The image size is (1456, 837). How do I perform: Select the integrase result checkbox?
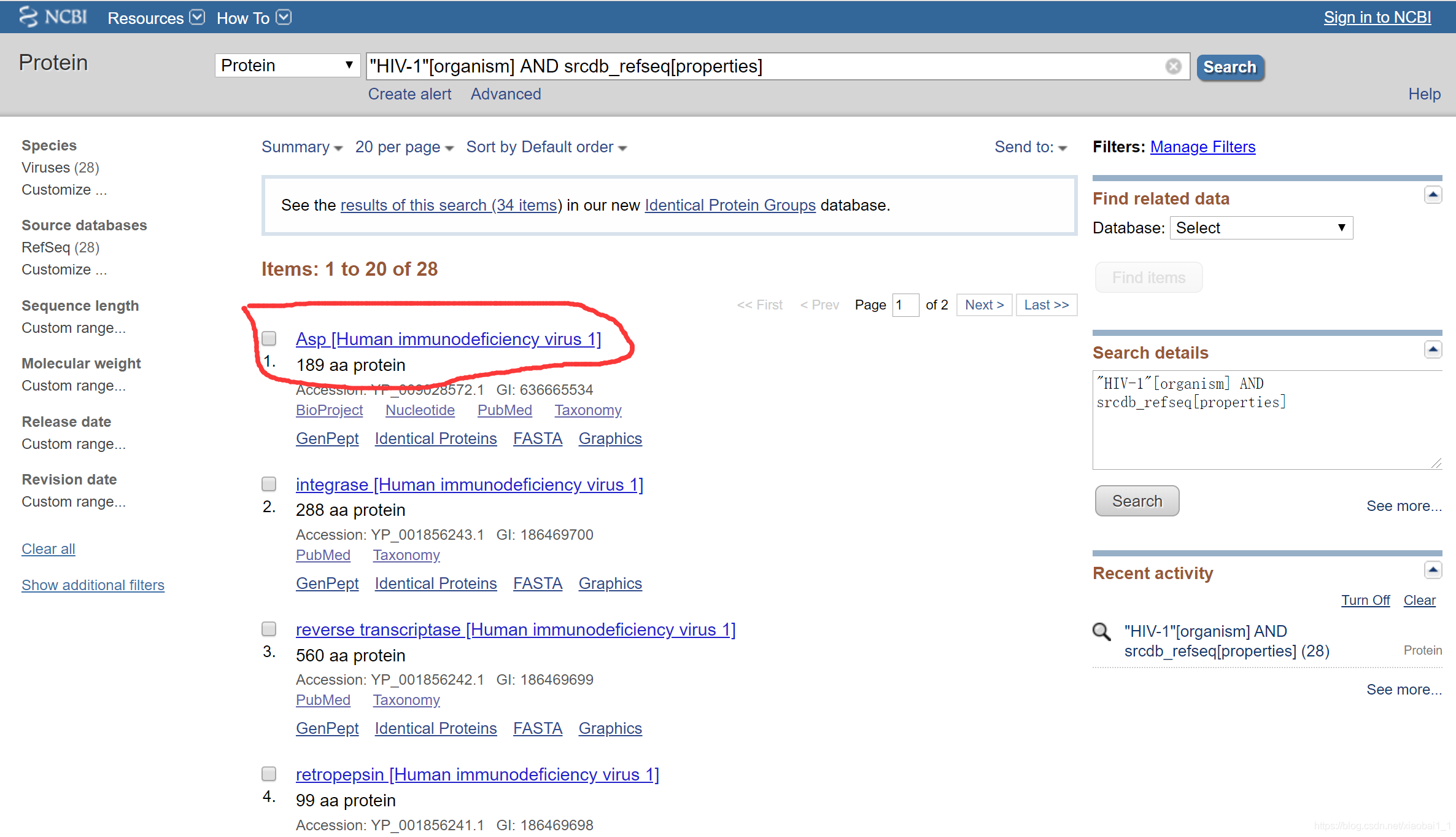click(x=269, y=484)
